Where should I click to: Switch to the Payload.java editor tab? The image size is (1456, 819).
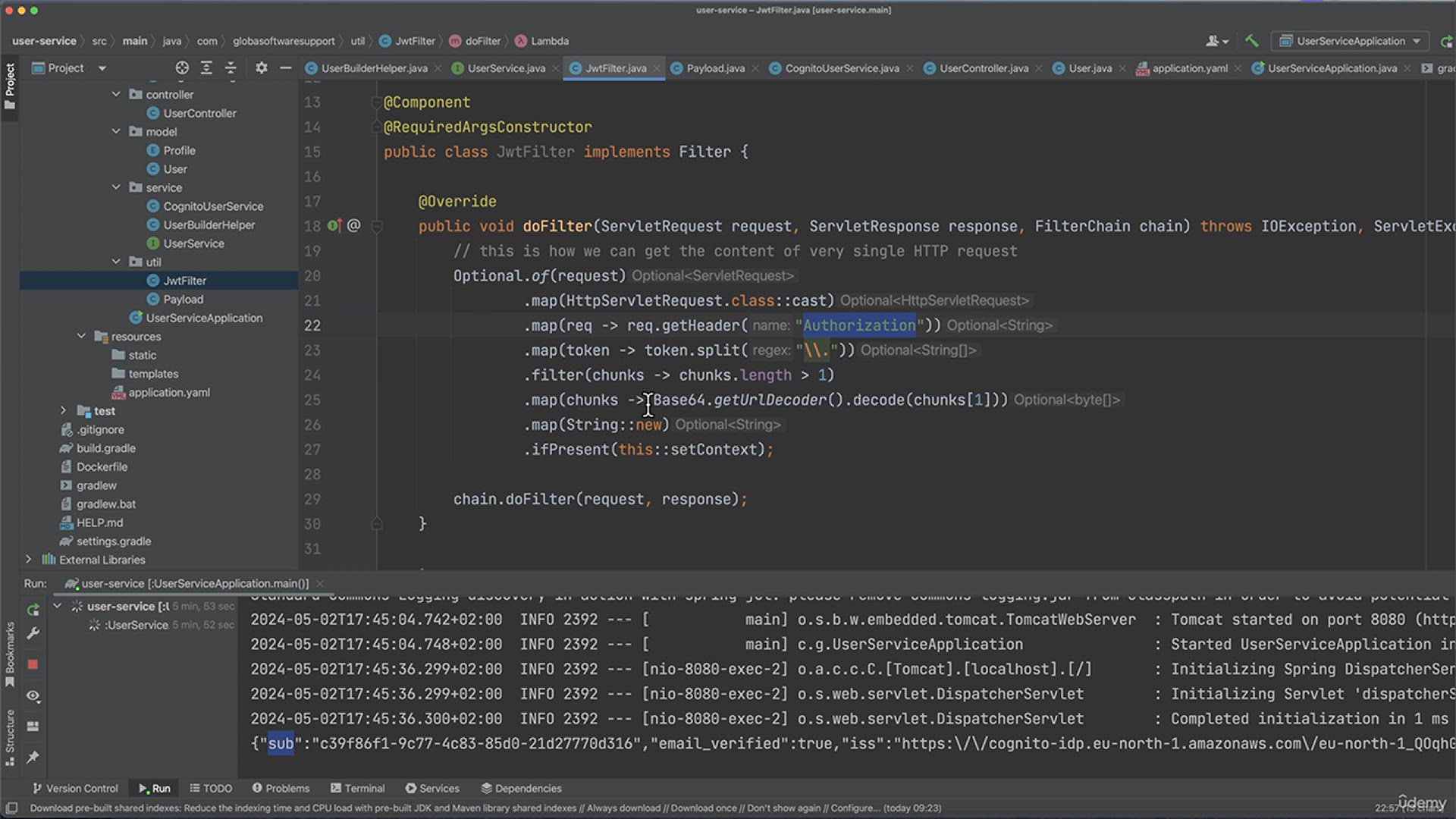(713, 68)
